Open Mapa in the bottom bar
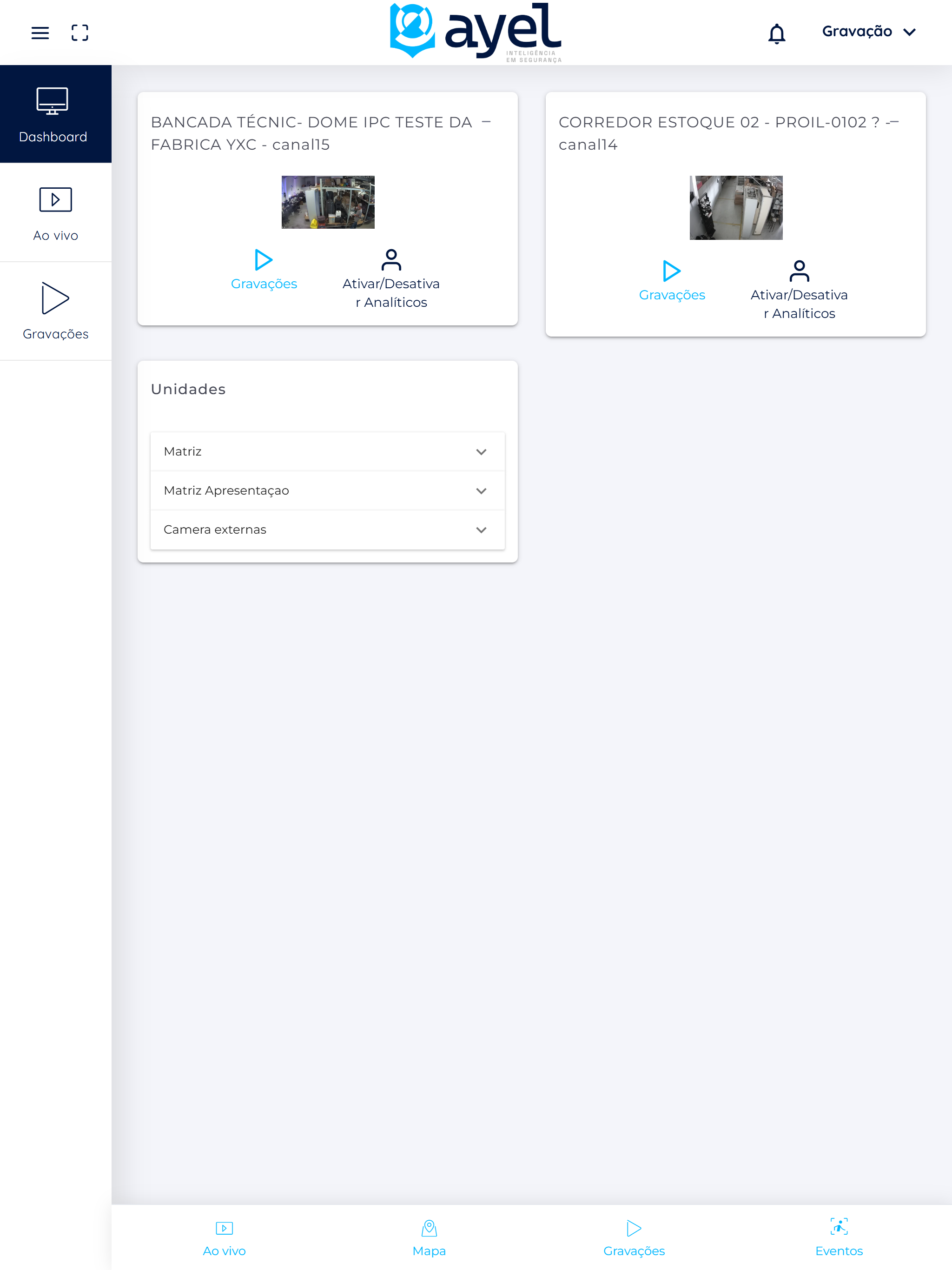This screenshot has height=1270, width=952. pyautogui.click(x=429, y=1238)
